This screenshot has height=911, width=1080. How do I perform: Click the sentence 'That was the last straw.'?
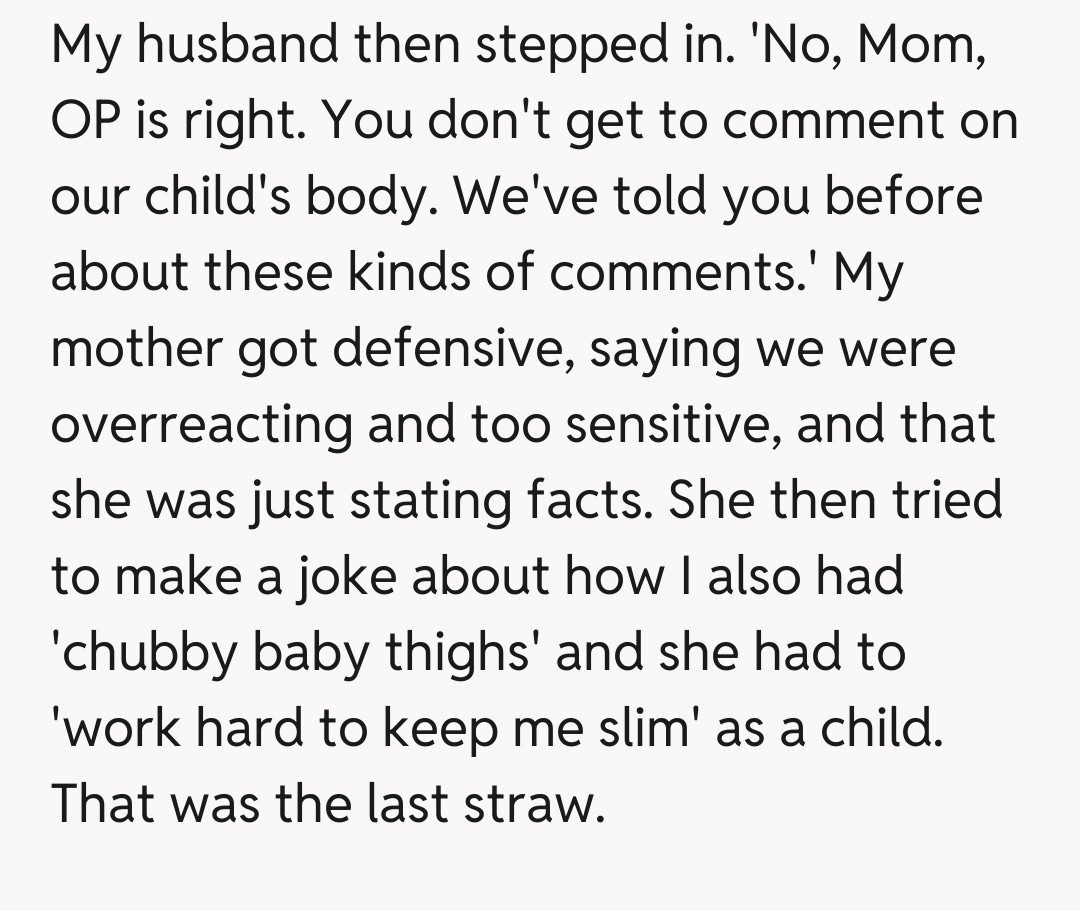point(328,804)
